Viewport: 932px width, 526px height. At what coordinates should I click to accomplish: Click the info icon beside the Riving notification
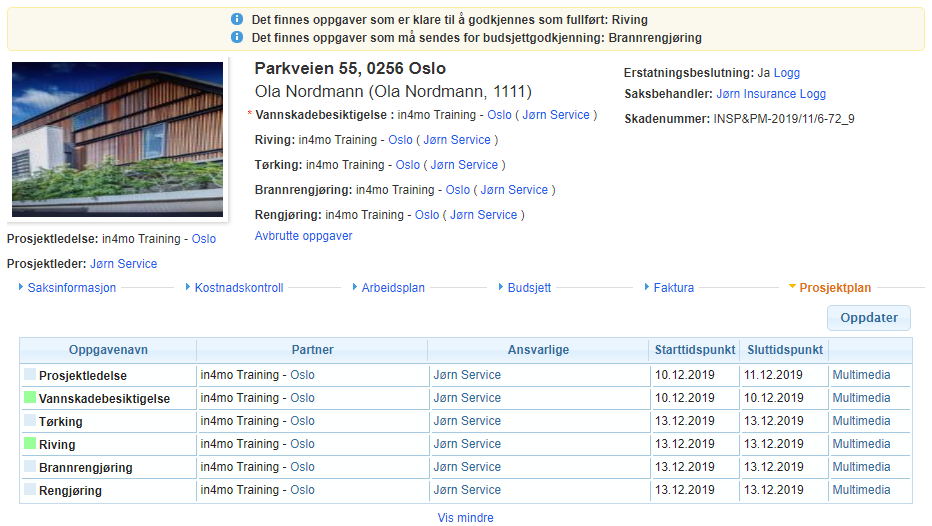[x=237, y=20]
